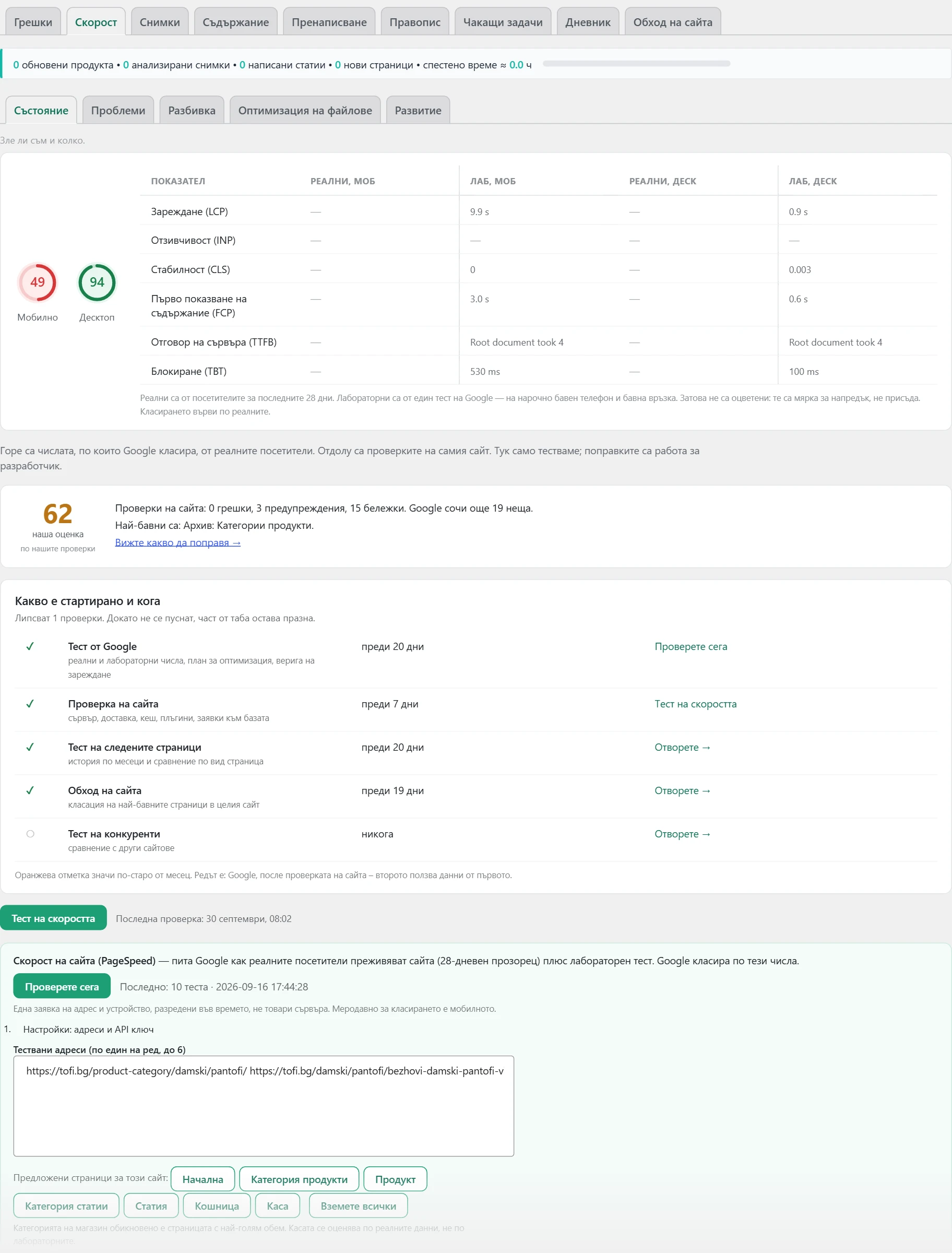952x1253 pixels.
Task: Click the tested addresses text area
Action: 264,1106
